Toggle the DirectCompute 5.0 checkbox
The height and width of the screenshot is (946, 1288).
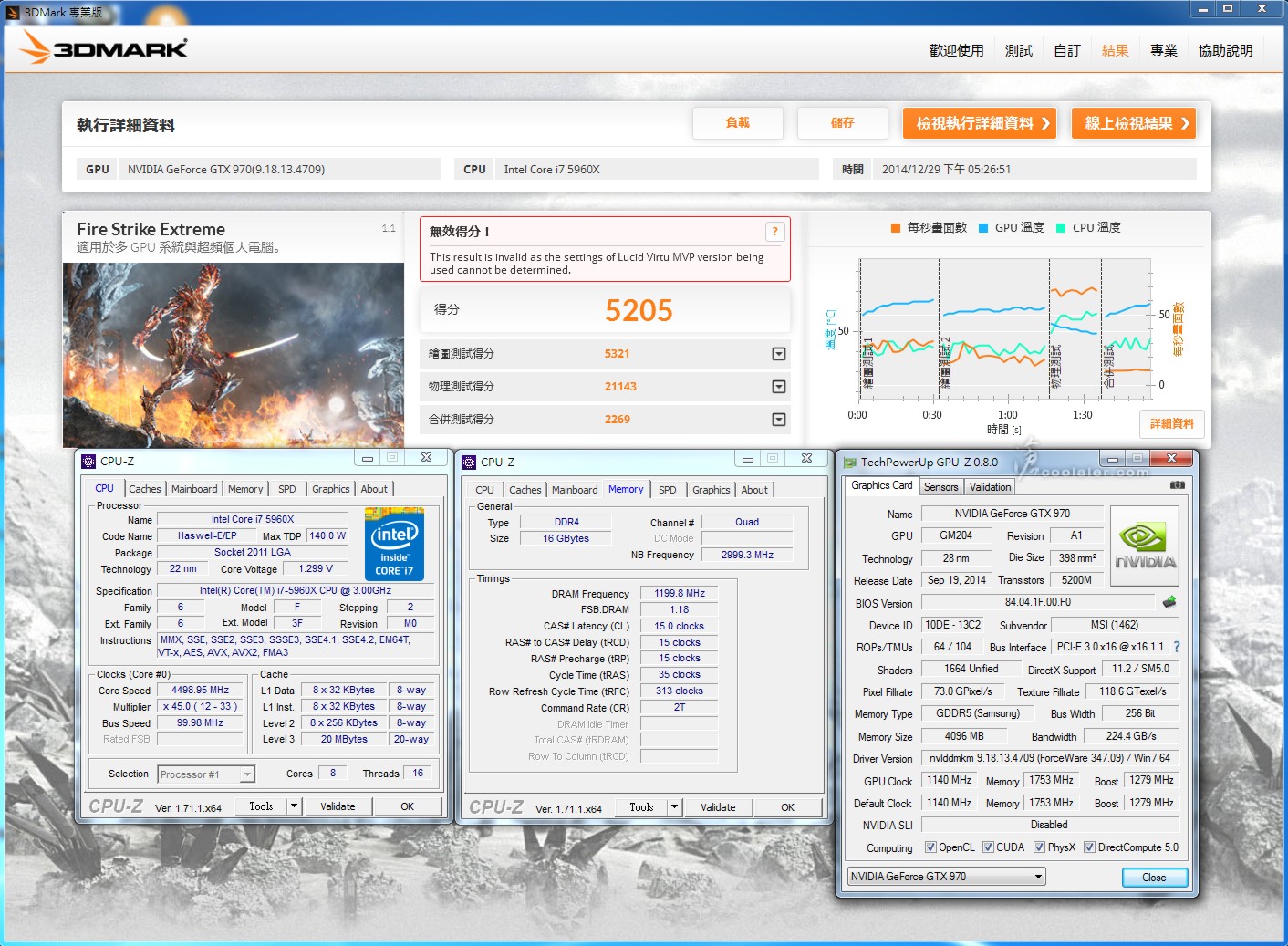(x=1089, y=847)
